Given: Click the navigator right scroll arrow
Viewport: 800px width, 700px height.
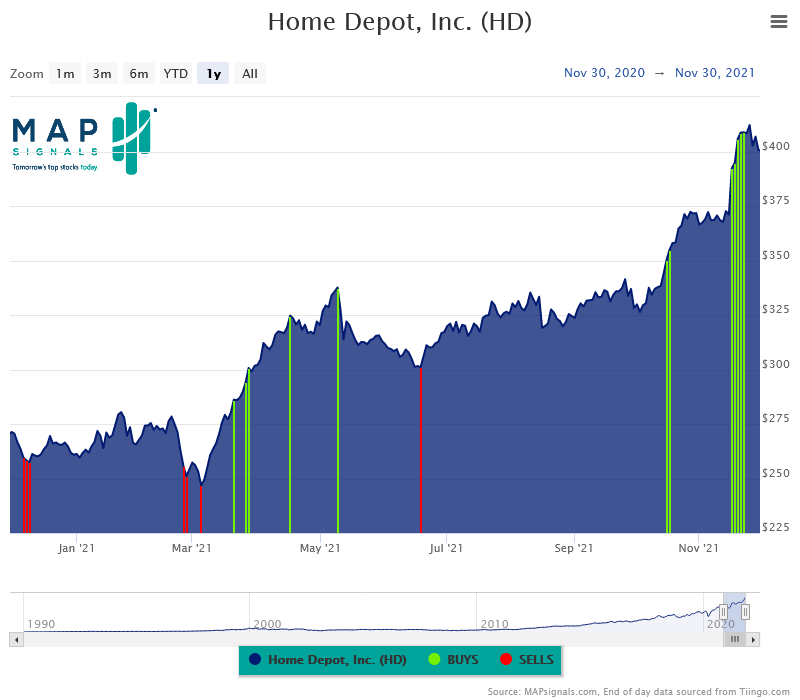Looking at the screenshot, I should pos(753,639).
